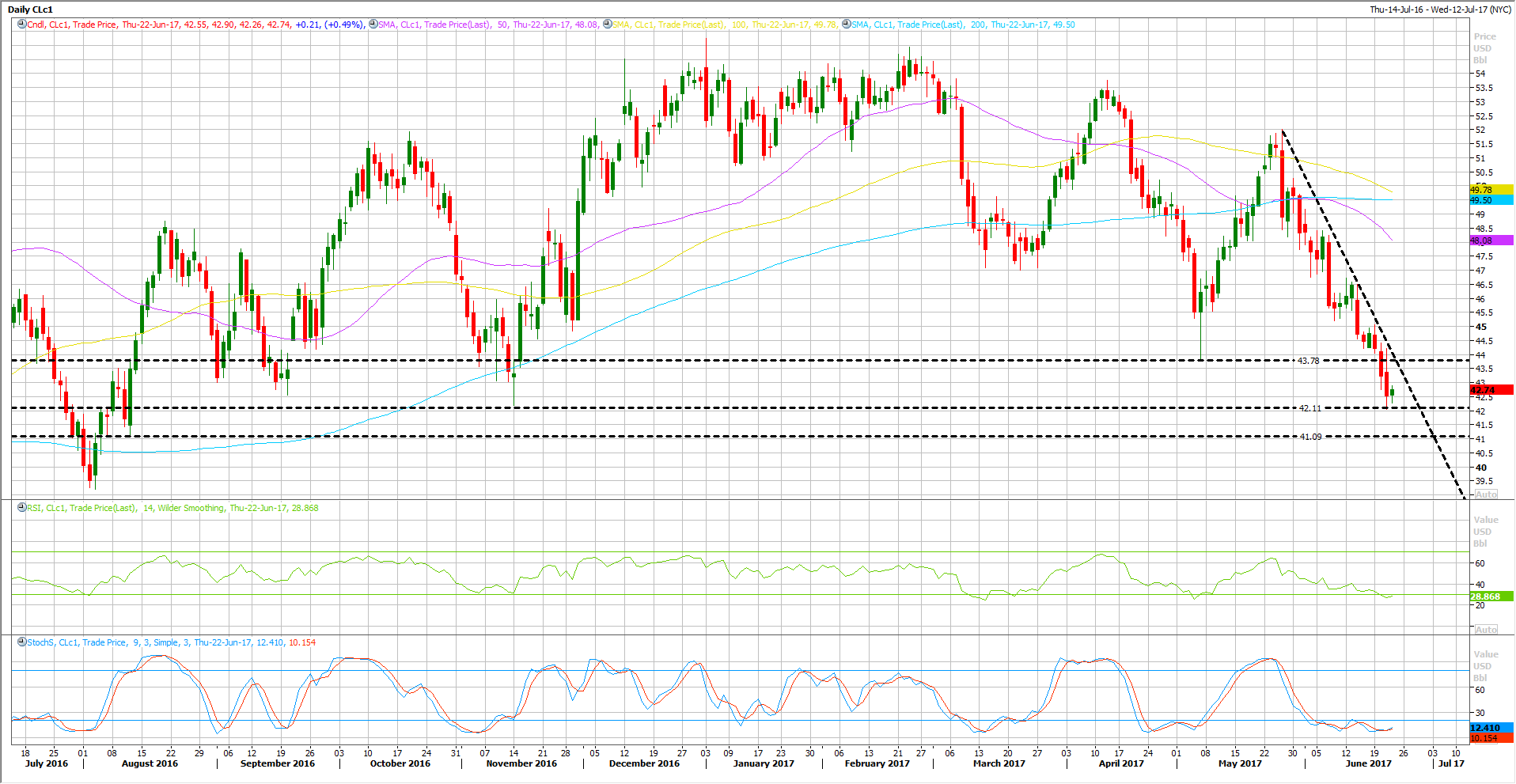Click the clock icon beside the RSI legend
1516x784 pixels.
tap(22, 508)
